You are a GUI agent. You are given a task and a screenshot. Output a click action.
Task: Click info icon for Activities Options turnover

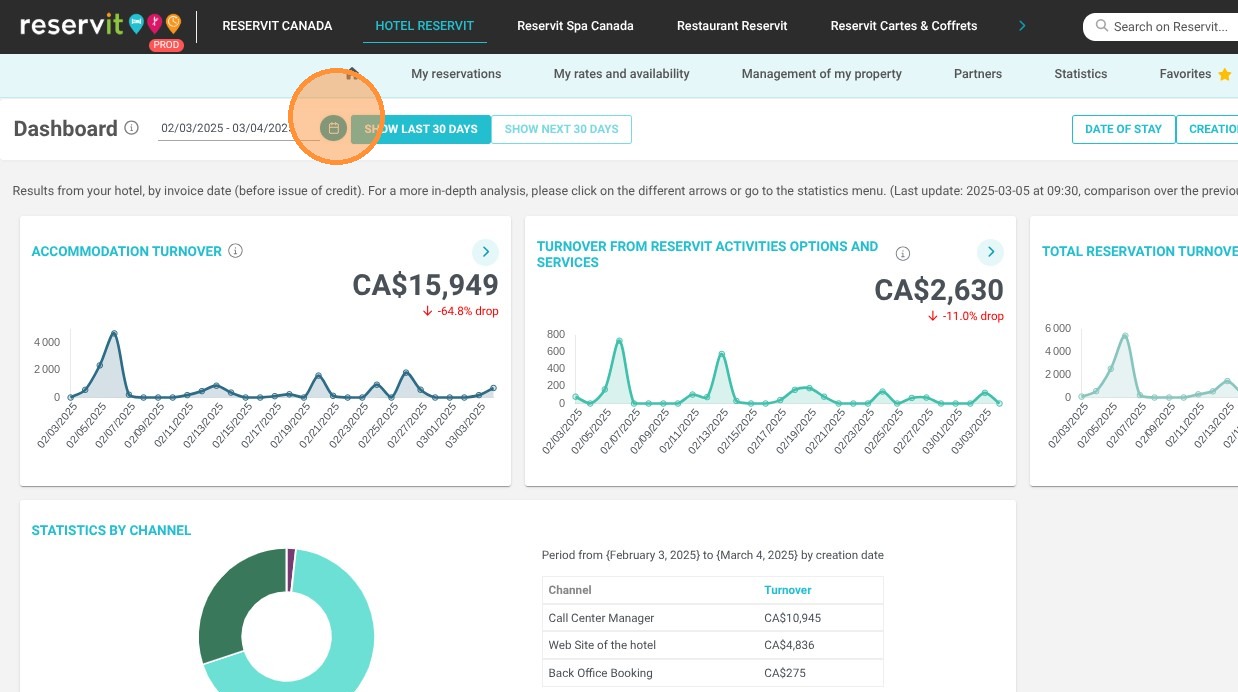903,254
